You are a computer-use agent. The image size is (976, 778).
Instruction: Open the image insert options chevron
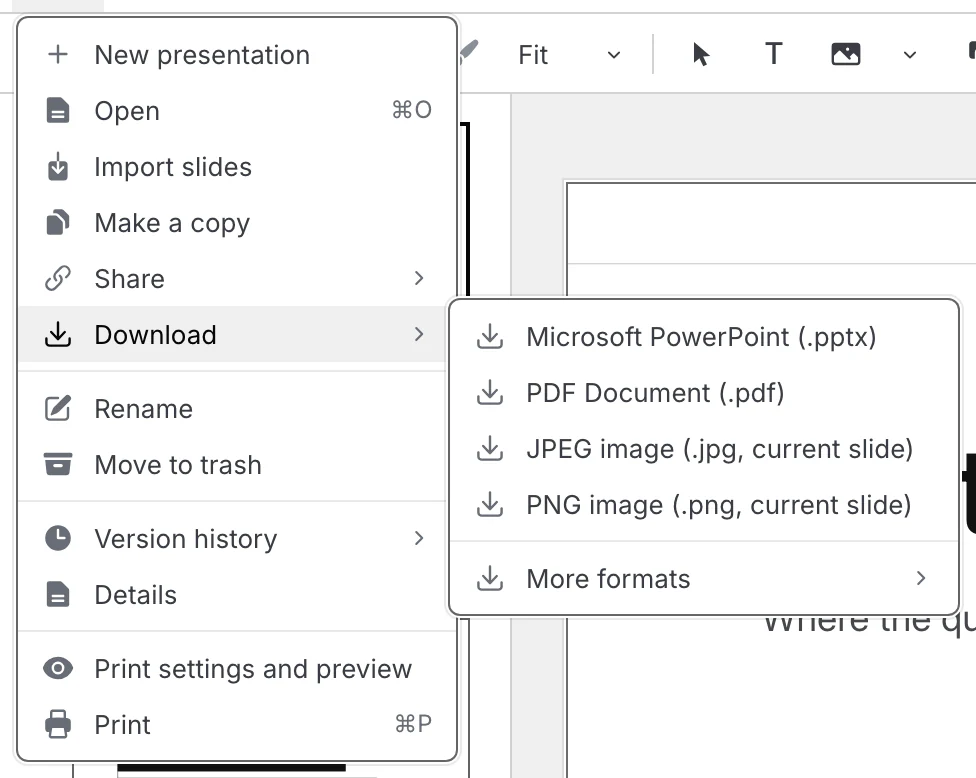click(909, 55)
